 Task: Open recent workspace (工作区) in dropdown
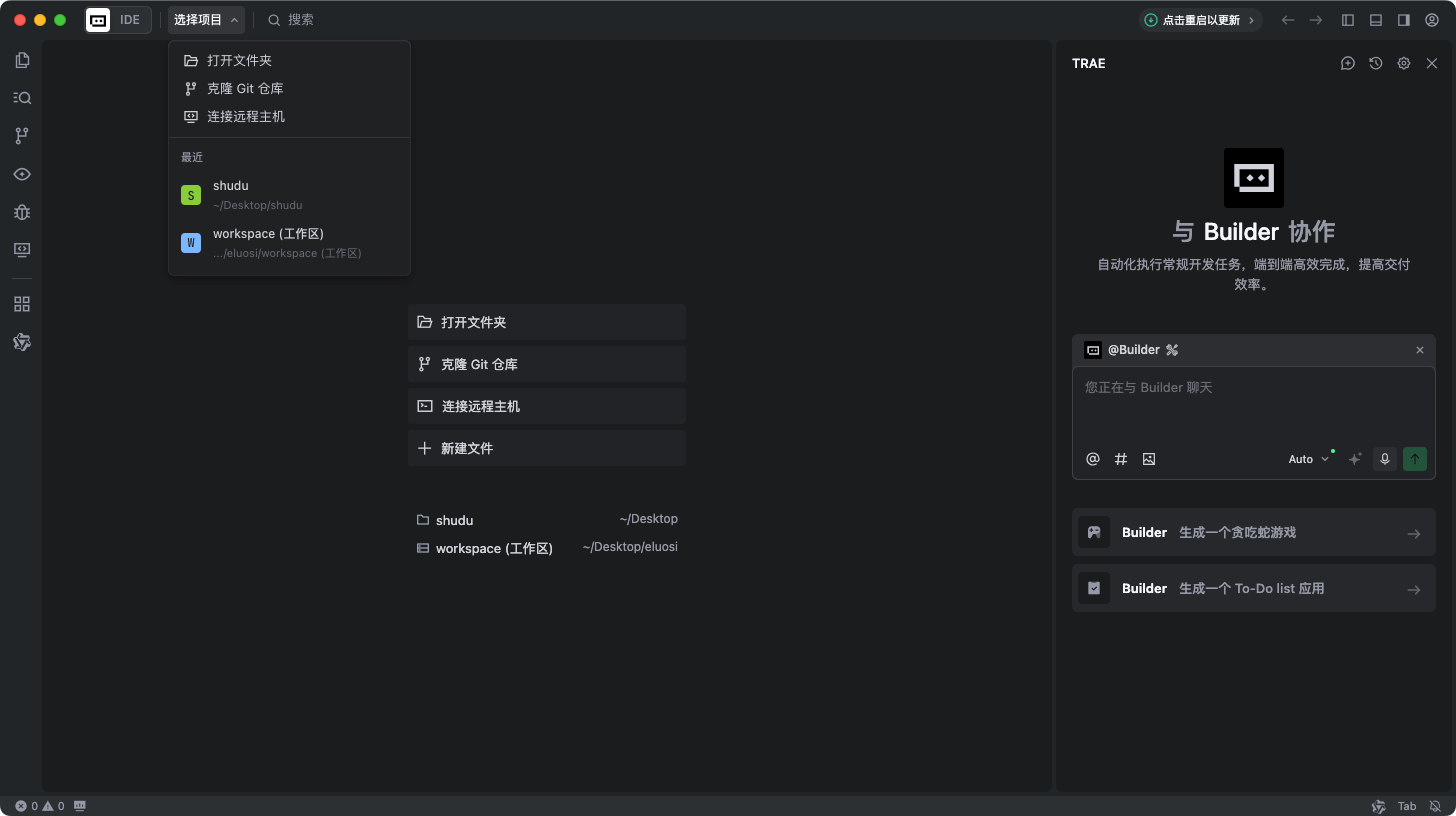(x=290, y=243)
